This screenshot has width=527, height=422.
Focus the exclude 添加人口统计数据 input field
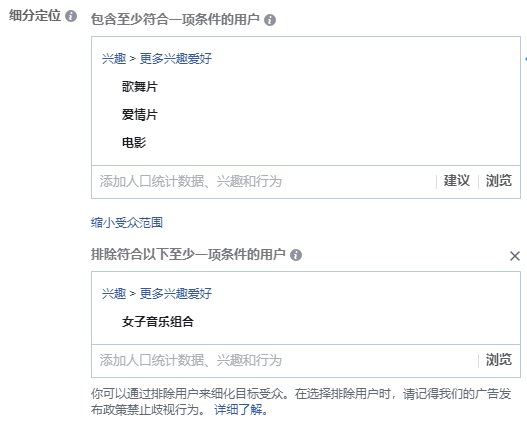point(284,361)
